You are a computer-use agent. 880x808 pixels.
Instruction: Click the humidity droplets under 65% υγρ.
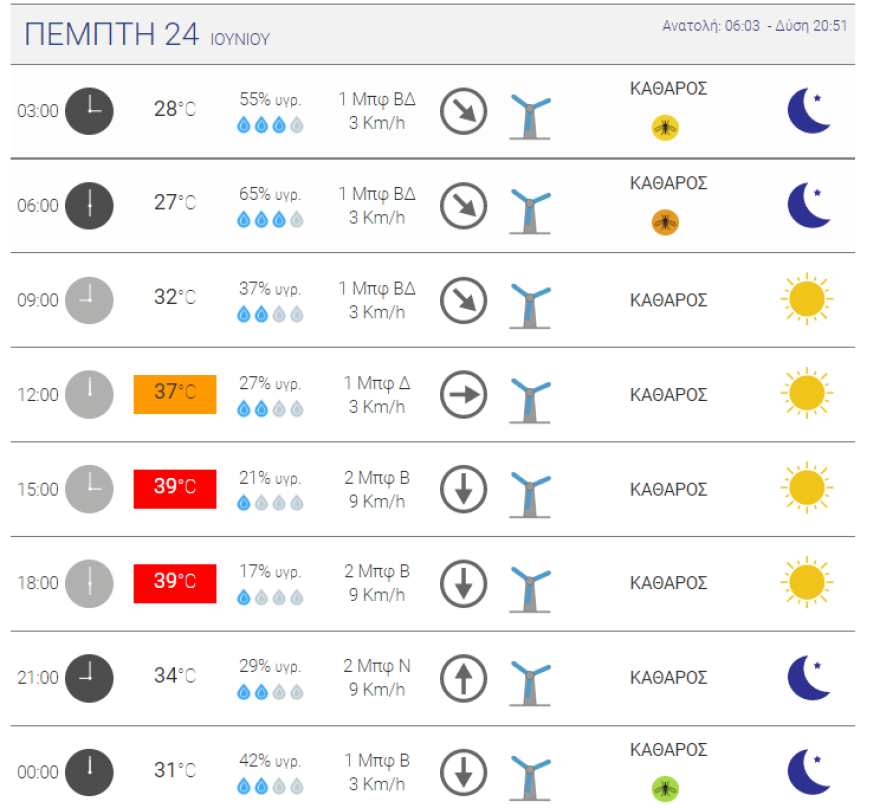[x=270, y=220]
